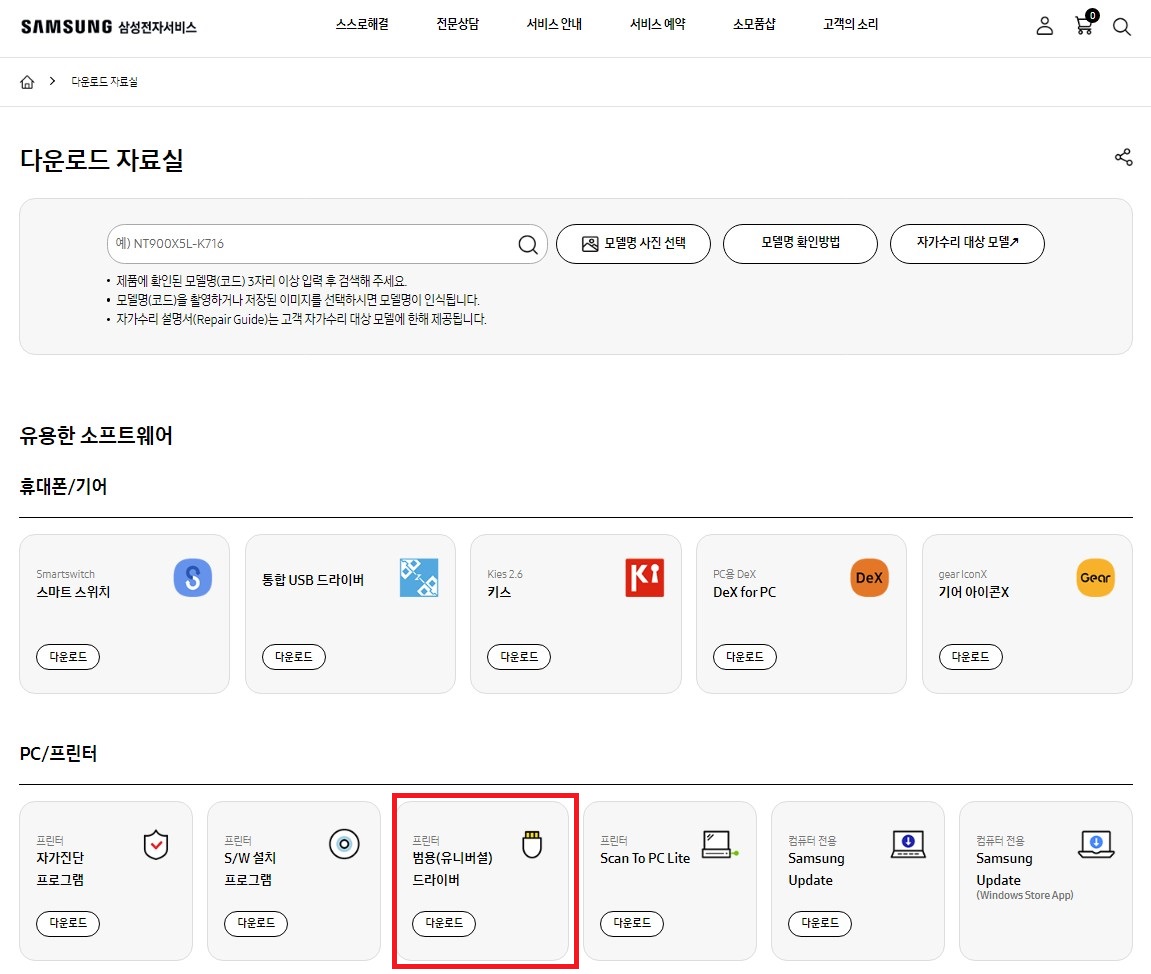
Task: Download Samsung Update for computer
Action: coord(820,923)
